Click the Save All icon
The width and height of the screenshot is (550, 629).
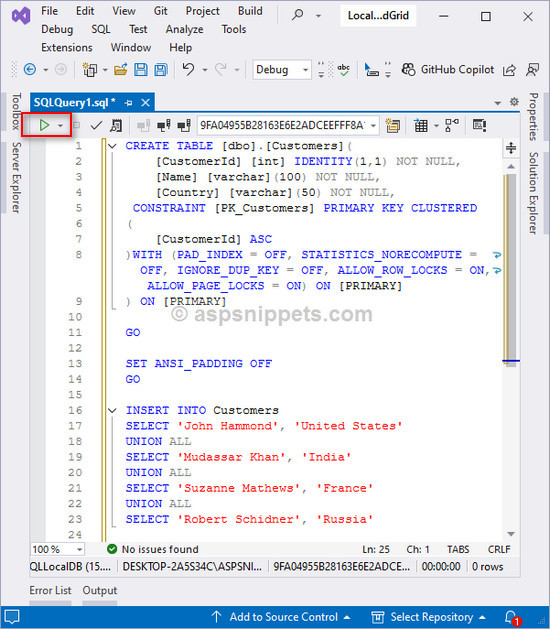[161, 70]
